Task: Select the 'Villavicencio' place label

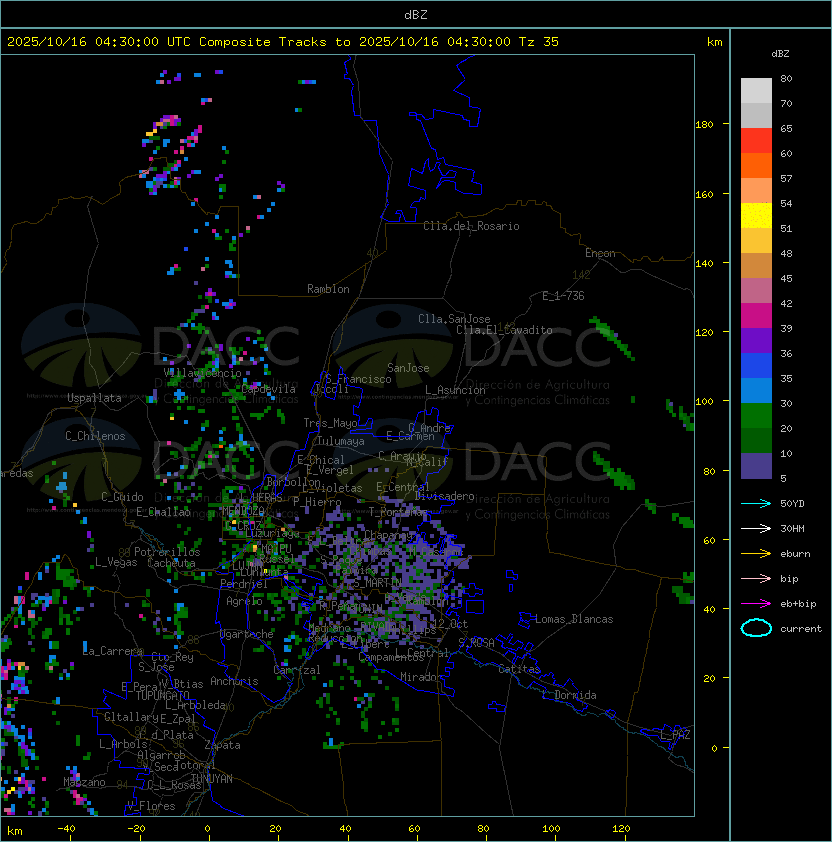Action: (202, 372)
